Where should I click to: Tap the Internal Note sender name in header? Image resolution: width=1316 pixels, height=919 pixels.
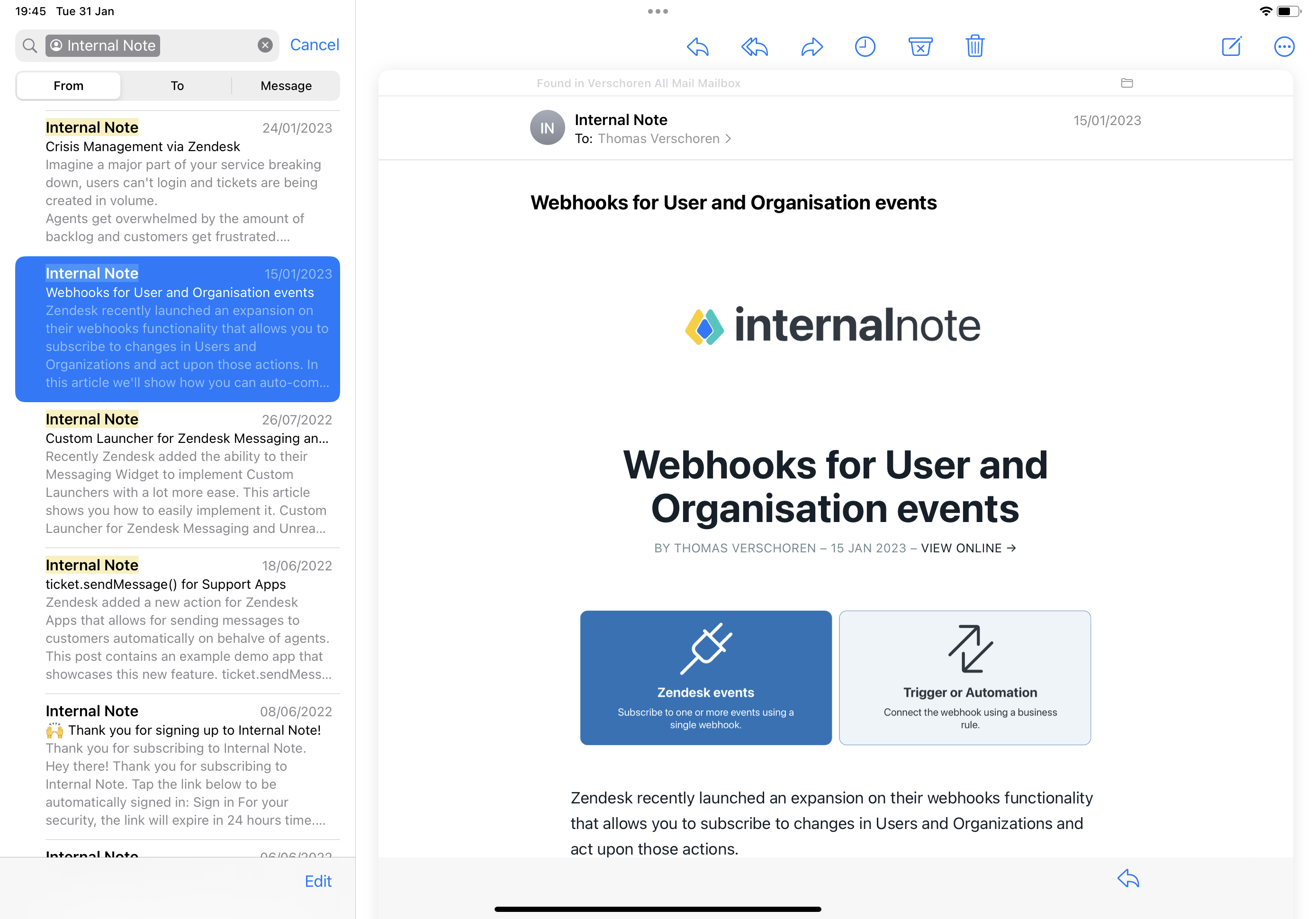click(621, 119)
